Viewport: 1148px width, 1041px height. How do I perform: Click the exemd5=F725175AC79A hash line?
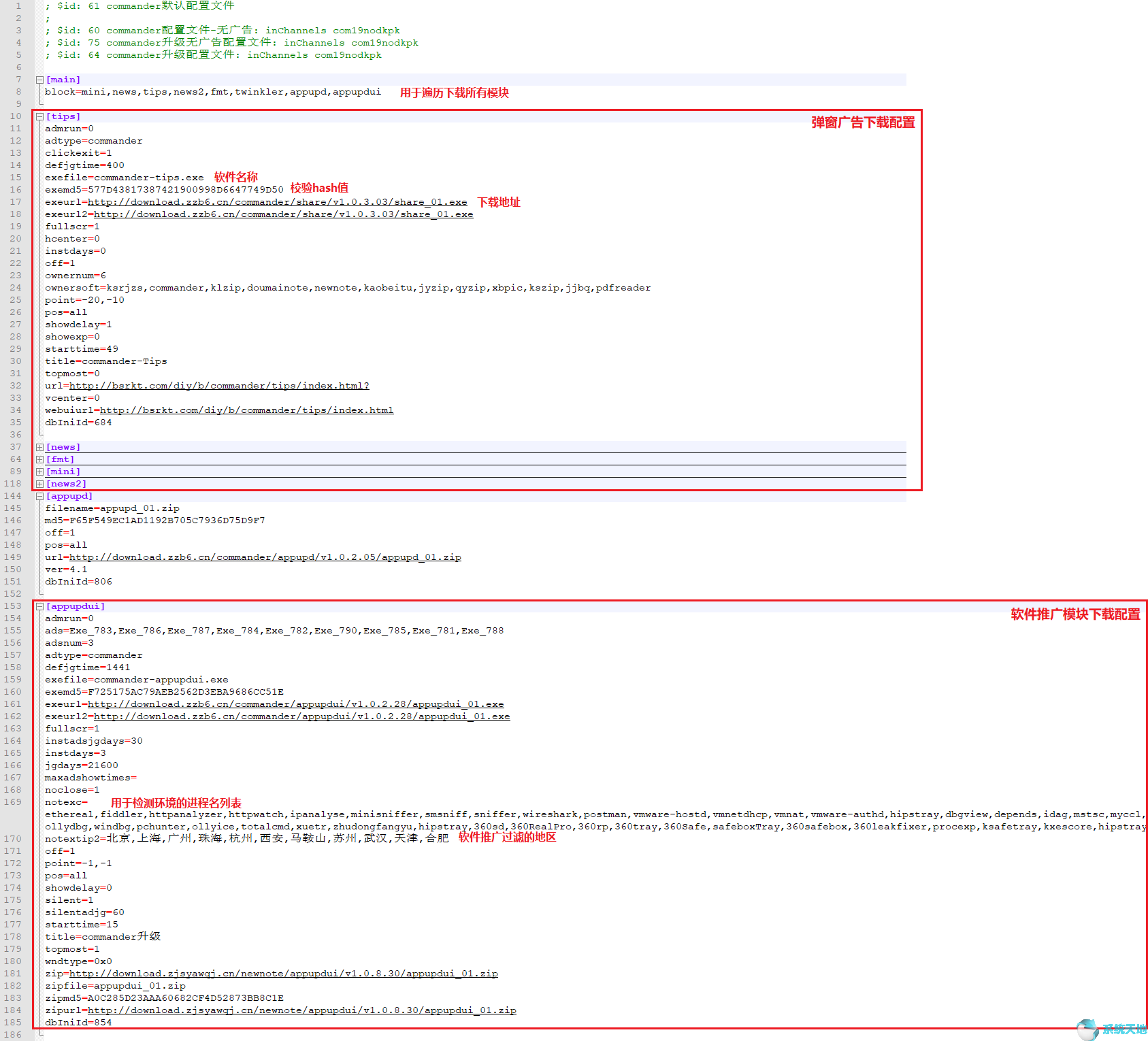tap(164, 692)
